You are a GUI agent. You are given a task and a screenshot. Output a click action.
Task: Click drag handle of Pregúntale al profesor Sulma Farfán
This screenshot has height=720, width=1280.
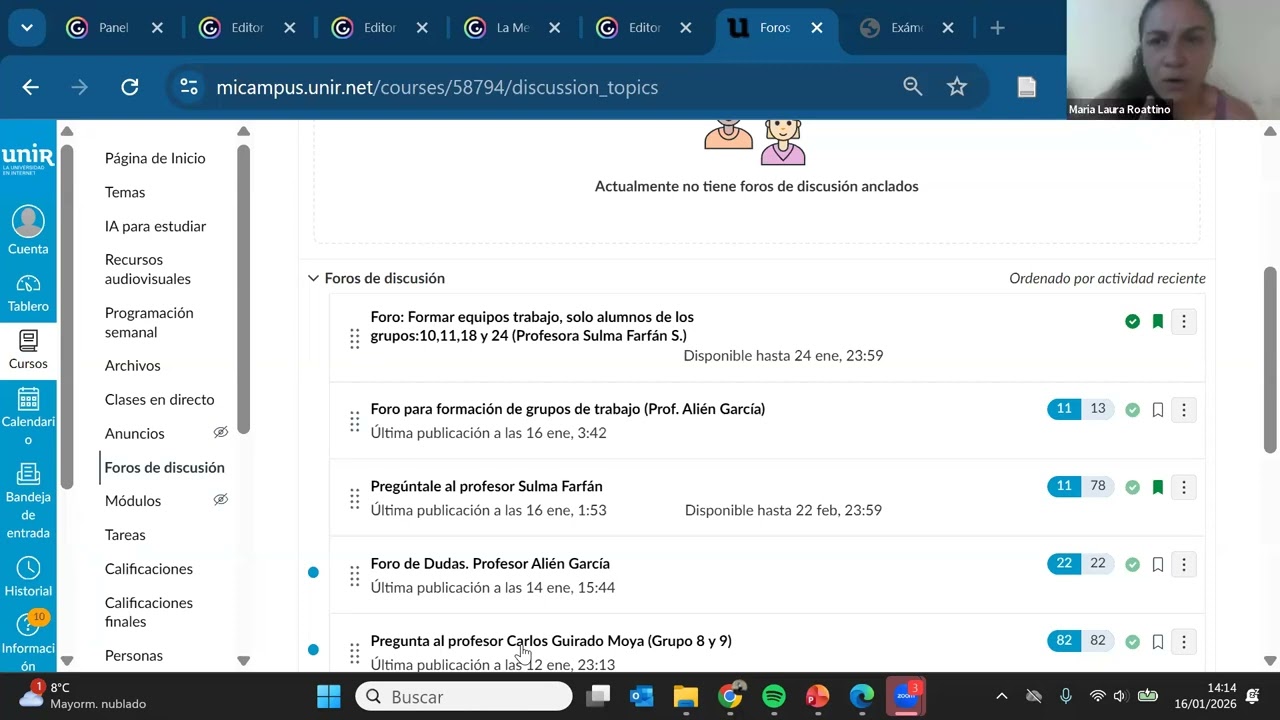point(354,498)
